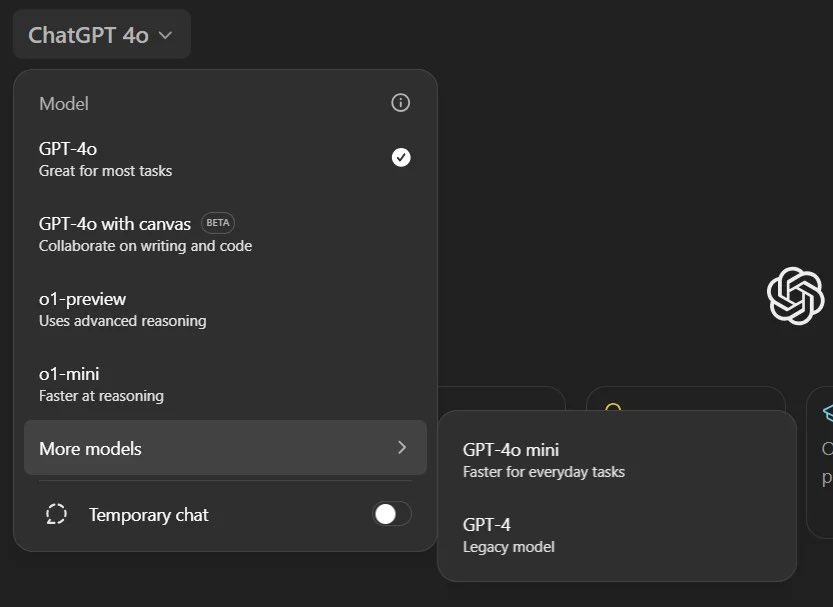Click the 'Legacy model' description text
The width and height of the screenshot is (833, 607).
(508, 547)
